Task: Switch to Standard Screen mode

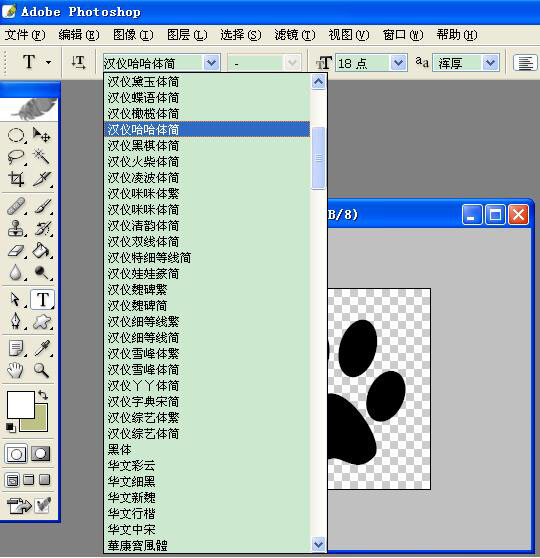Action: pos(12,480)
